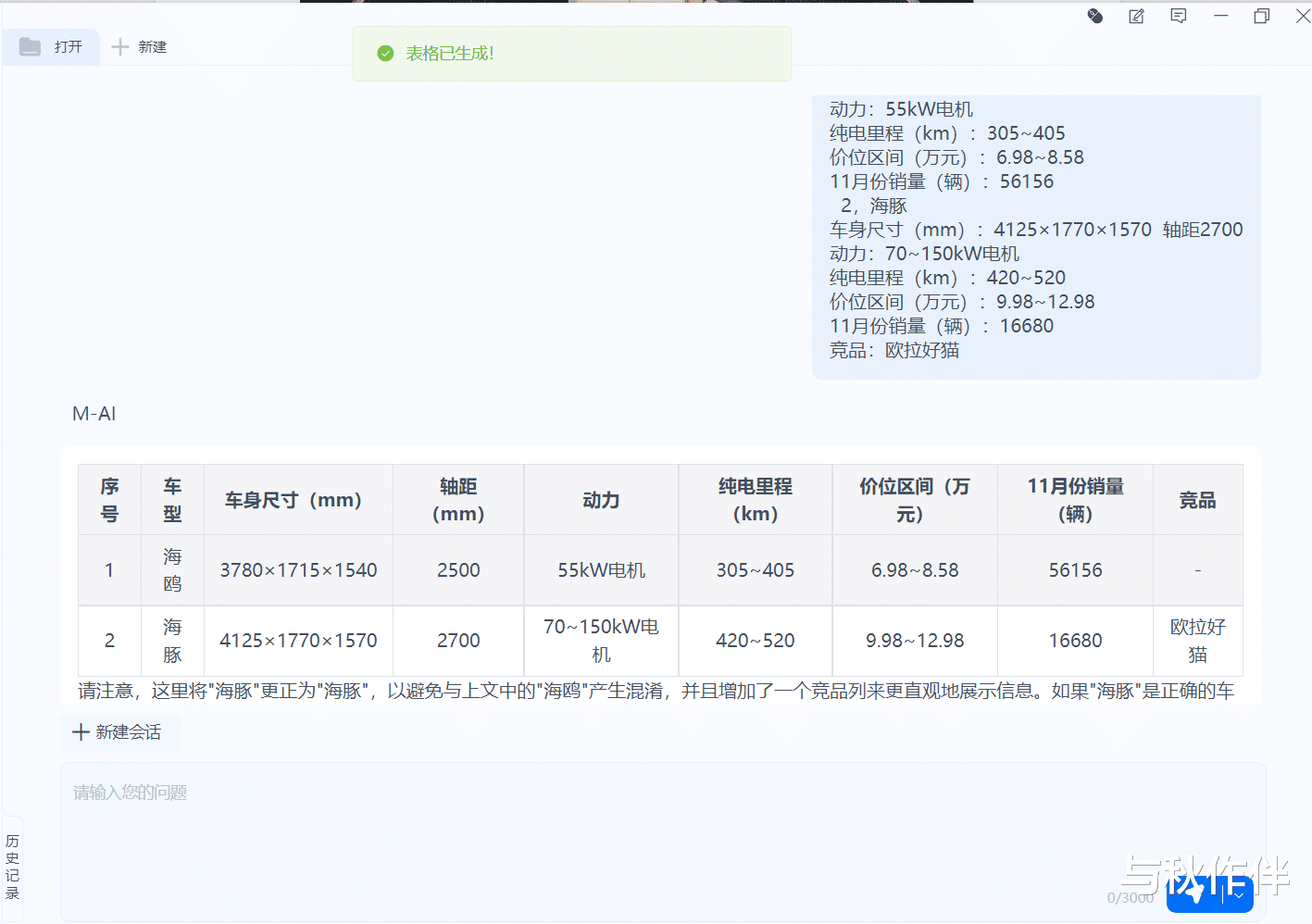Click the 动力 column header
The height and width of the screenshot is (924, 1312).
[601, 500]
